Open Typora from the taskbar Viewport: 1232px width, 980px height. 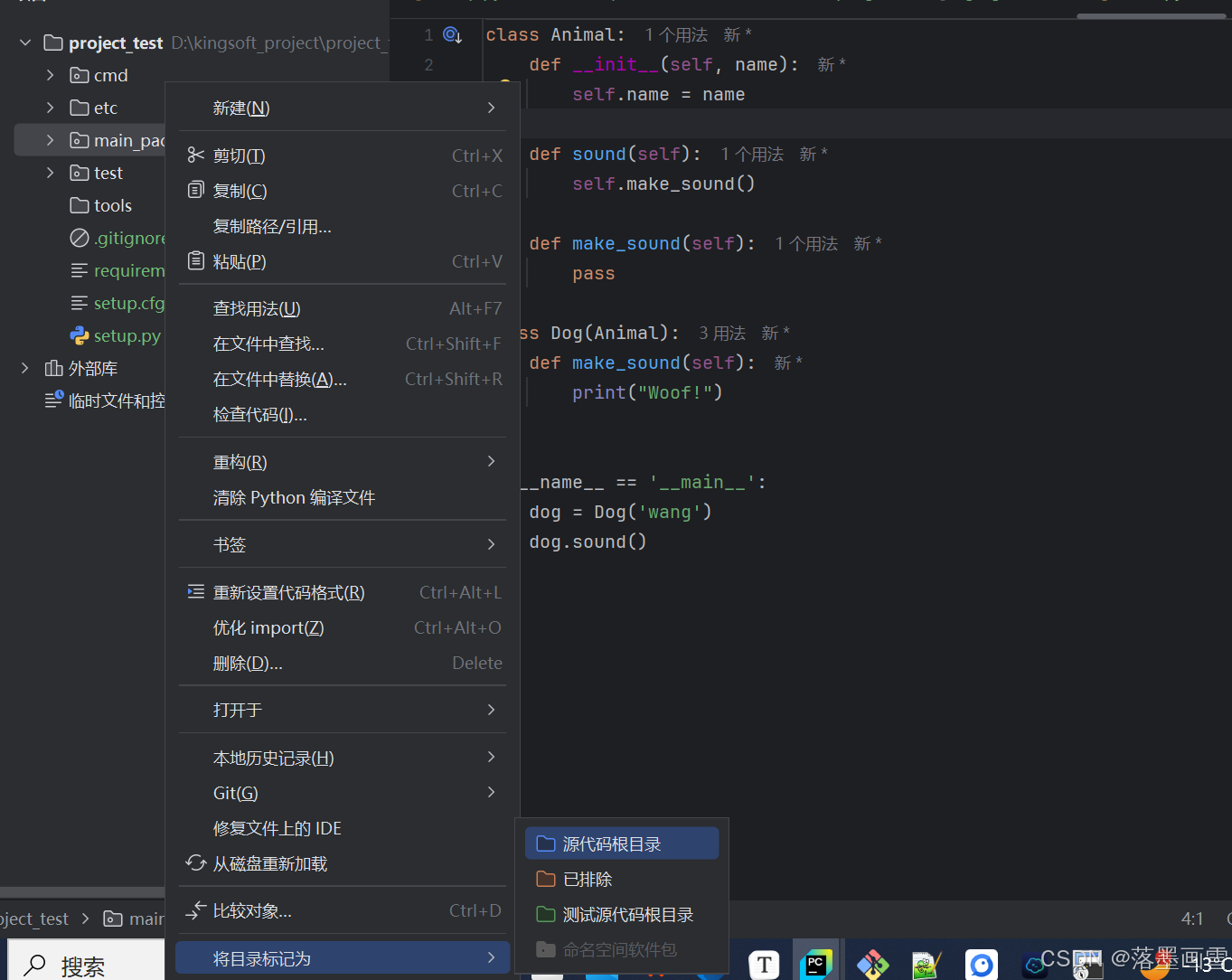coord(764,965)
